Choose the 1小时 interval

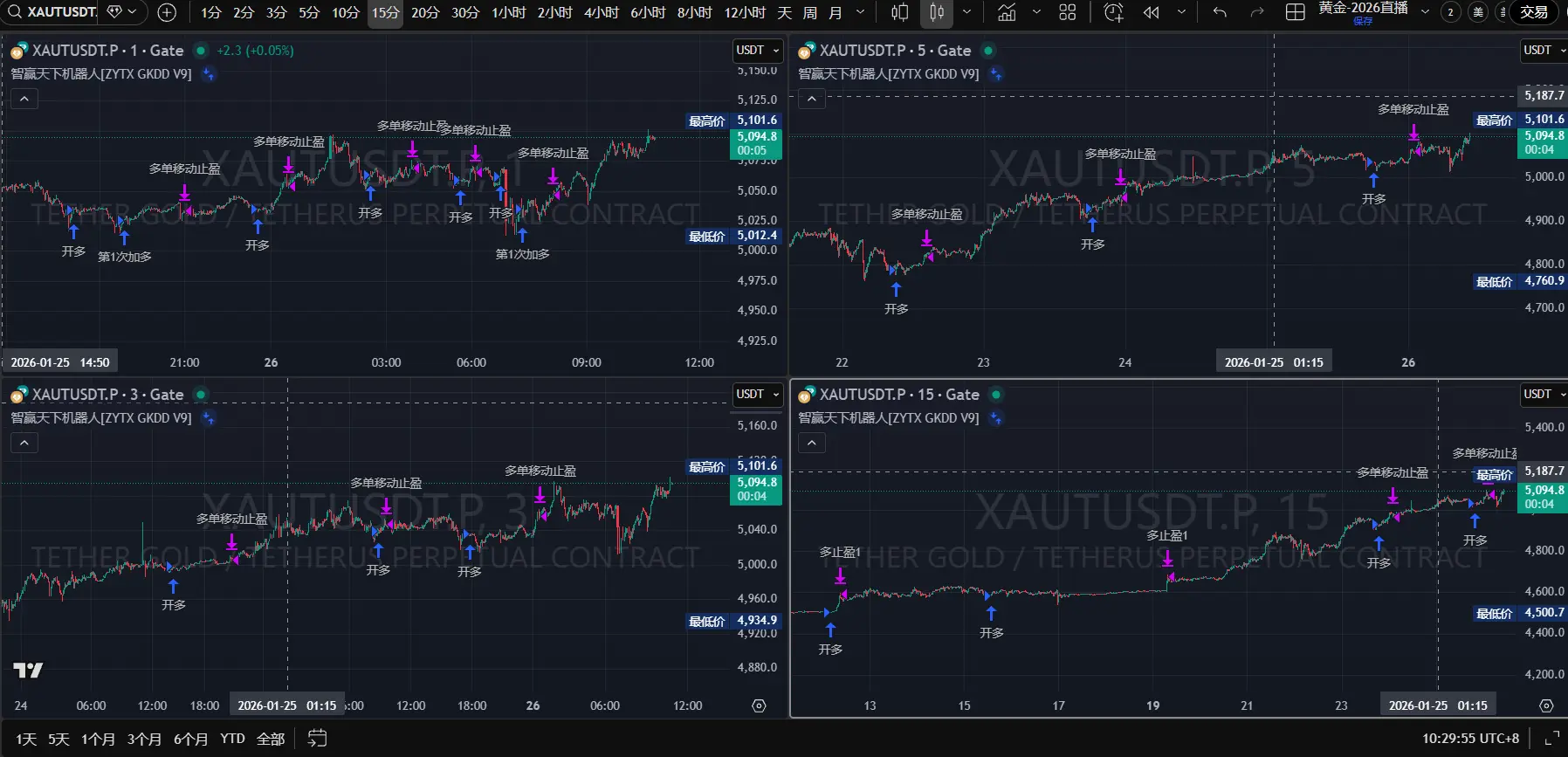coord(508,12)
